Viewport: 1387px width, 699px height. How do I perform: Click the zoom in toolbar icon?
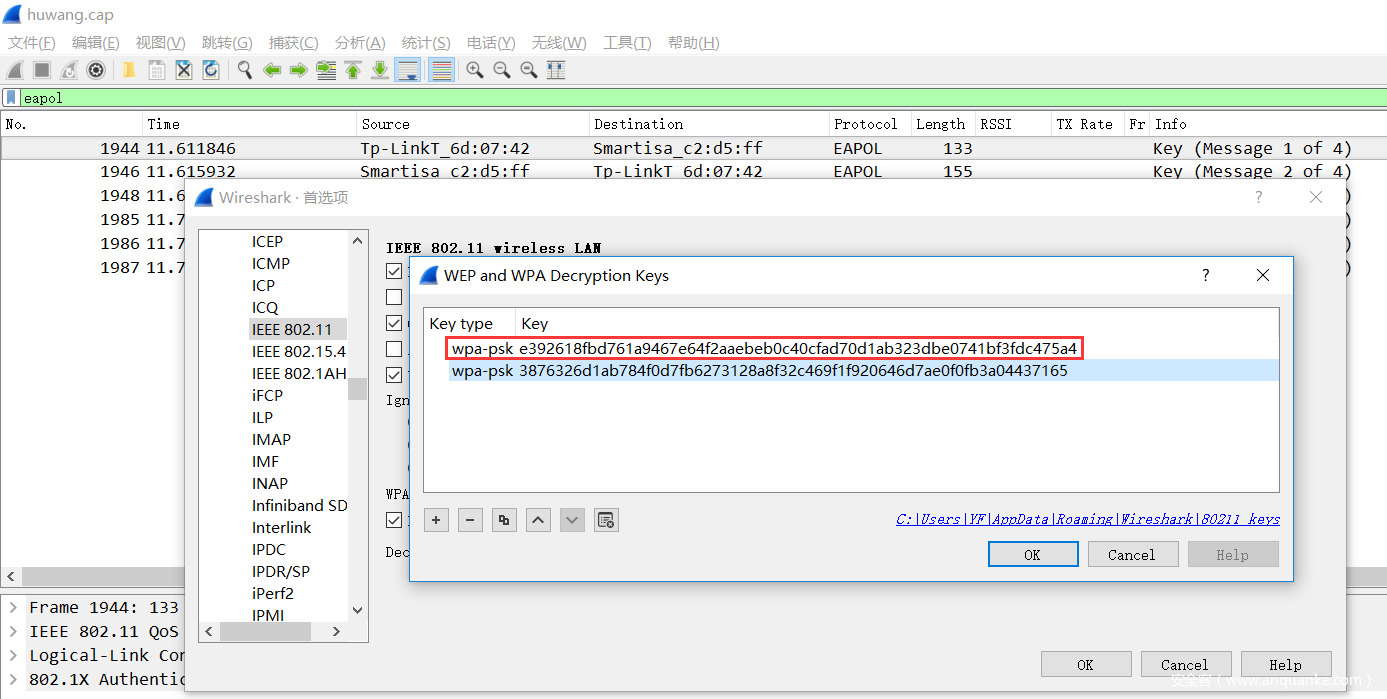pyautogui.click(x=475, y=70)
